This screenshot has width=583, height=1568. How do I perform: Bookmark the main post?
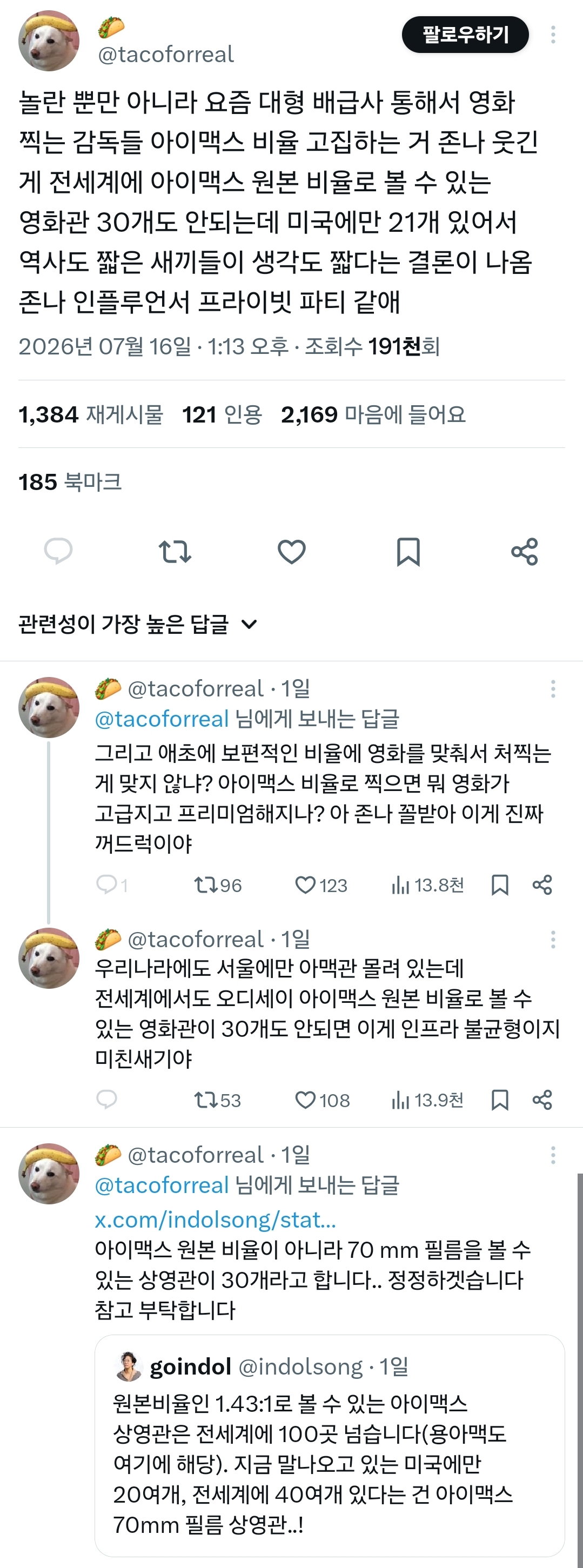click(408, 552)
